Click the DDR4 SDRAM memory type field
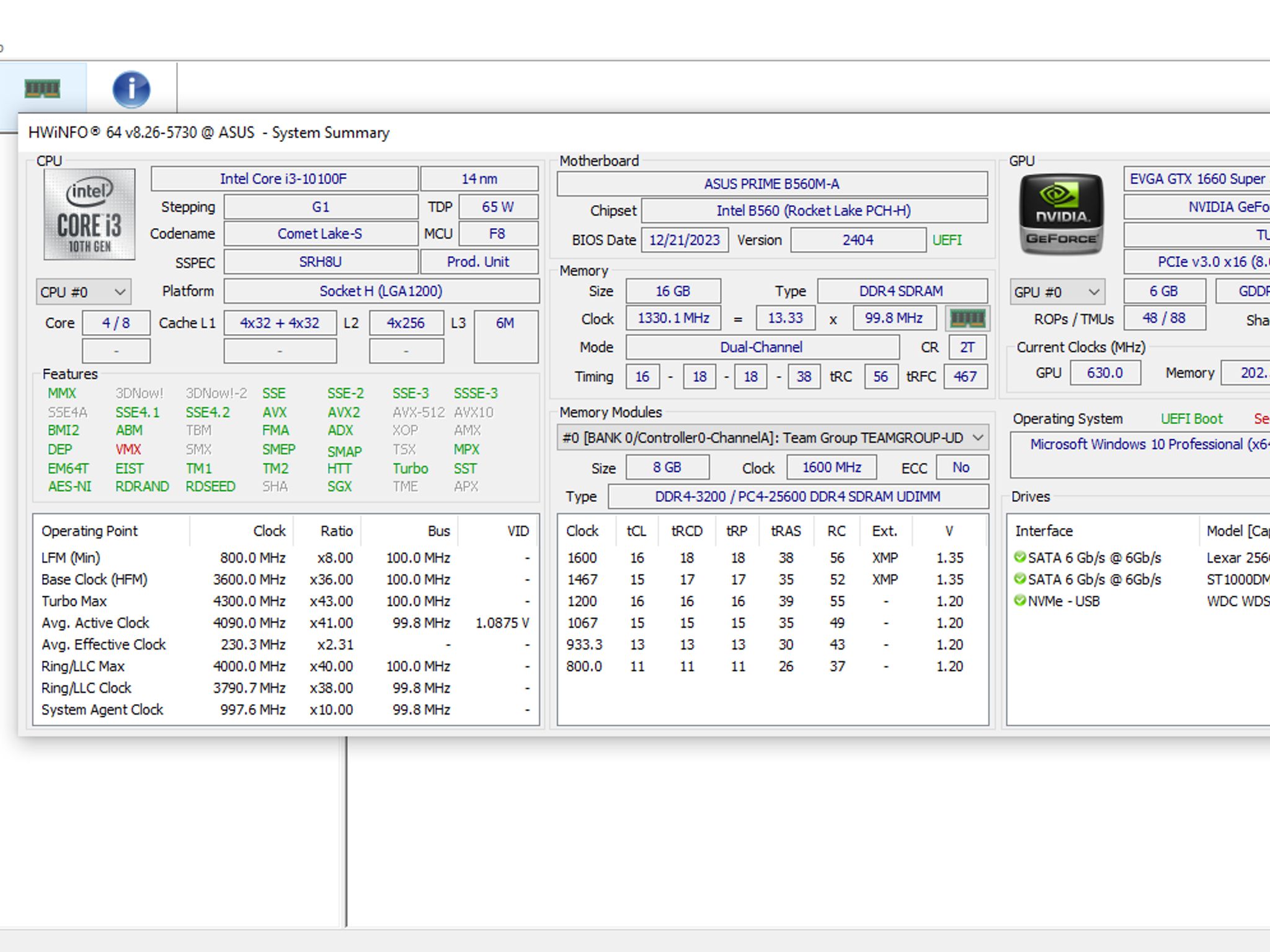This screenshot has height=952, width=1270. tap(902, 291)
